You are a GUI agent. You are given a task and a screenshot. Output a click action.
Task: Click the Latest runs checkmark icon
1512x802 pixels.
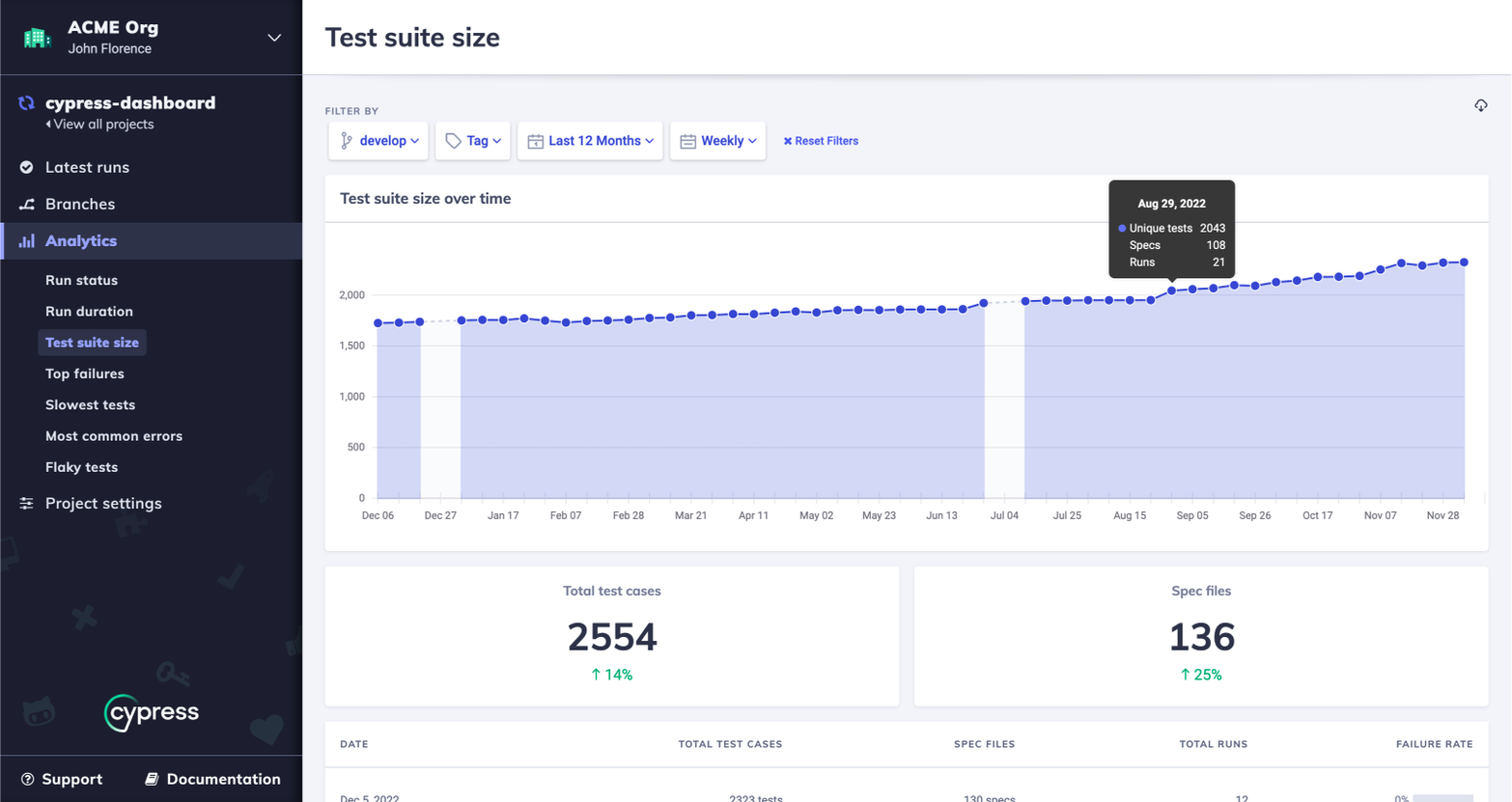click(27, 167)
